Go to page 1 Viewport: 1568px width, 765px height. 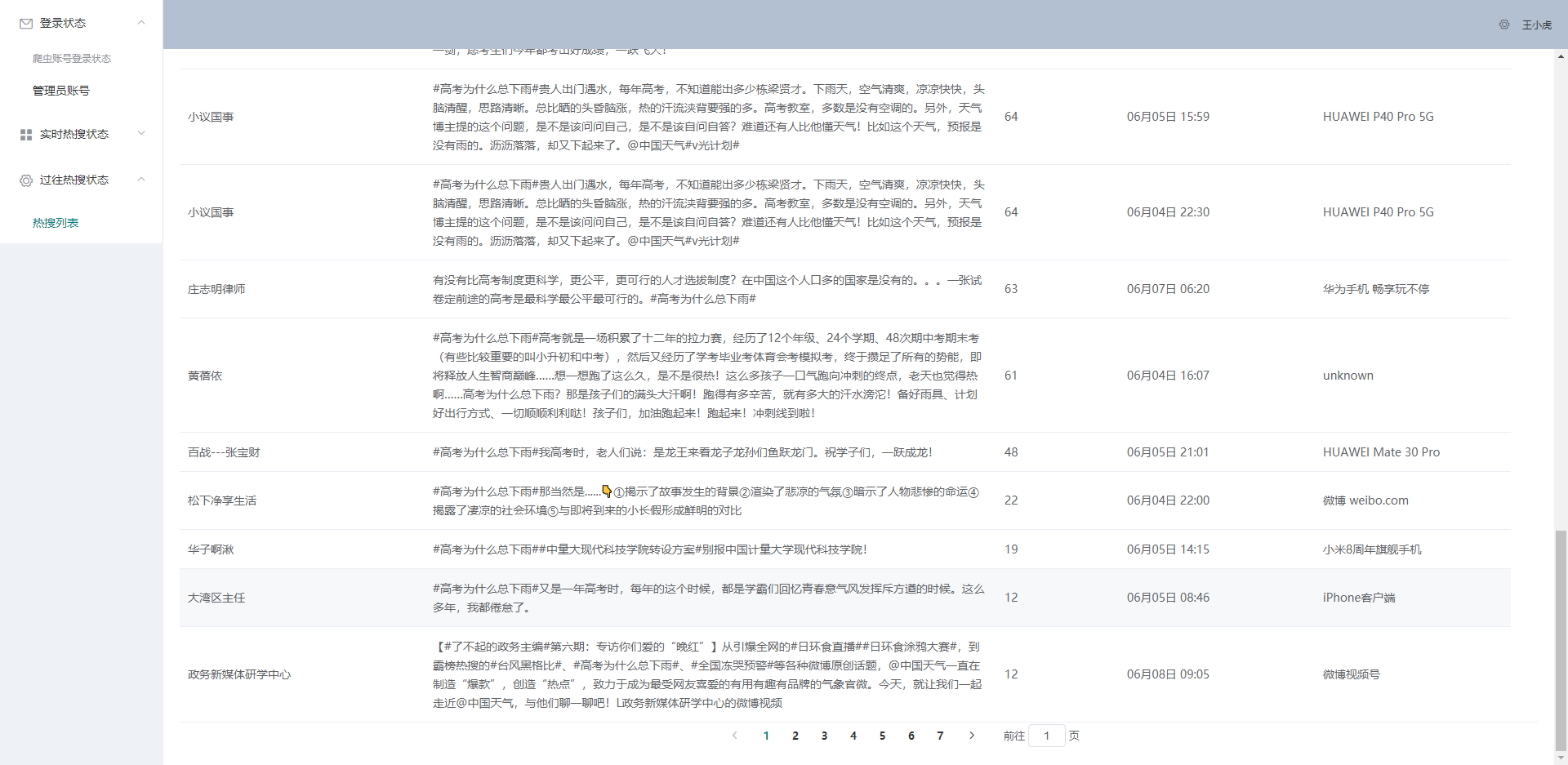coord(766,736)
